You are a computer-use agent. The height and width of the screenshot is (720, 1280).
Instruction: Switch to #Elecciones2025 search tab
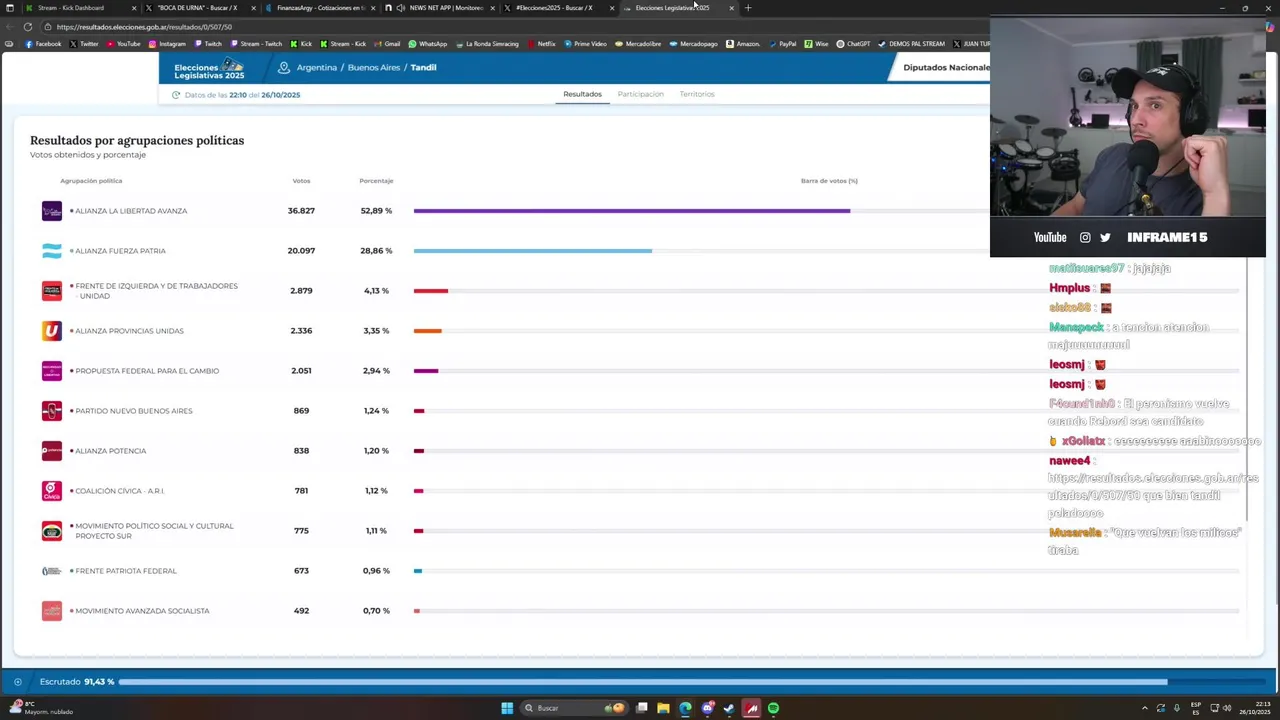pos(558,8)
